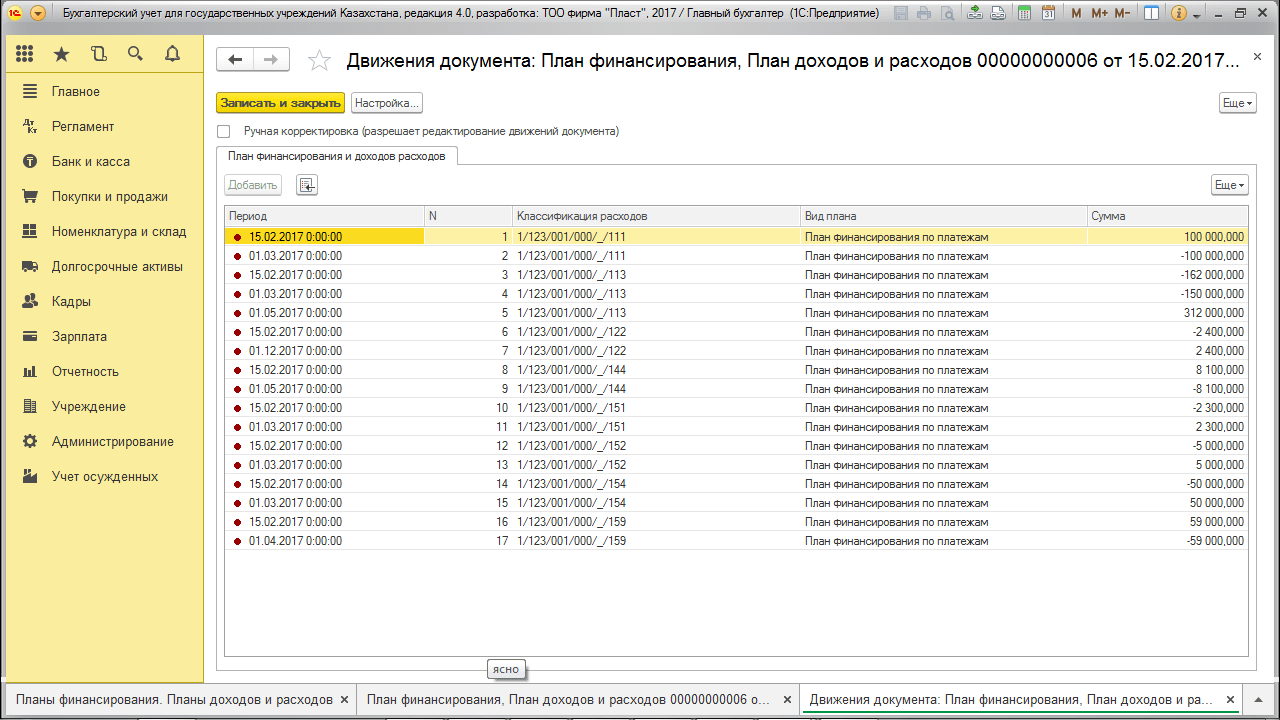Viewport: 1280px width, 720px height.
Task: Open the calendar icon in the title bar
Action: click(1047, 14)
